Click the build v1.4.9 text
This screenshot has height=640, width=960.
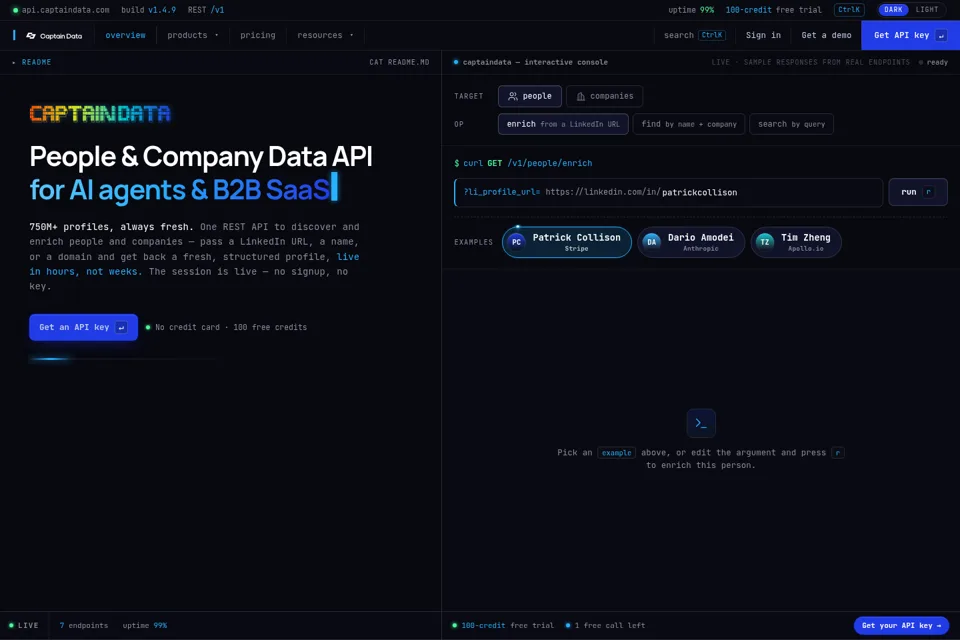[x=148, y=10]
